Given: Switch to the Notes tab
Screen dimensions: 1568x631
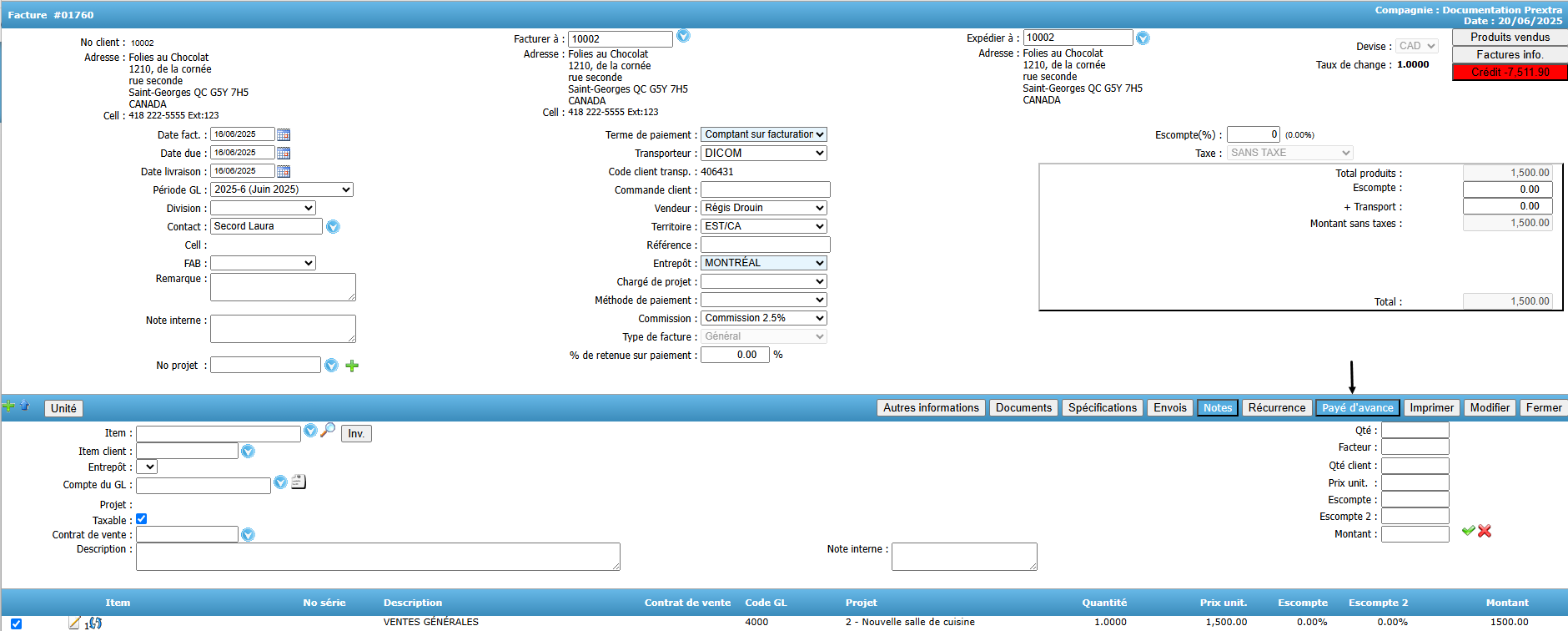Looking at the screenshot, I should (x=1217, y=408).
